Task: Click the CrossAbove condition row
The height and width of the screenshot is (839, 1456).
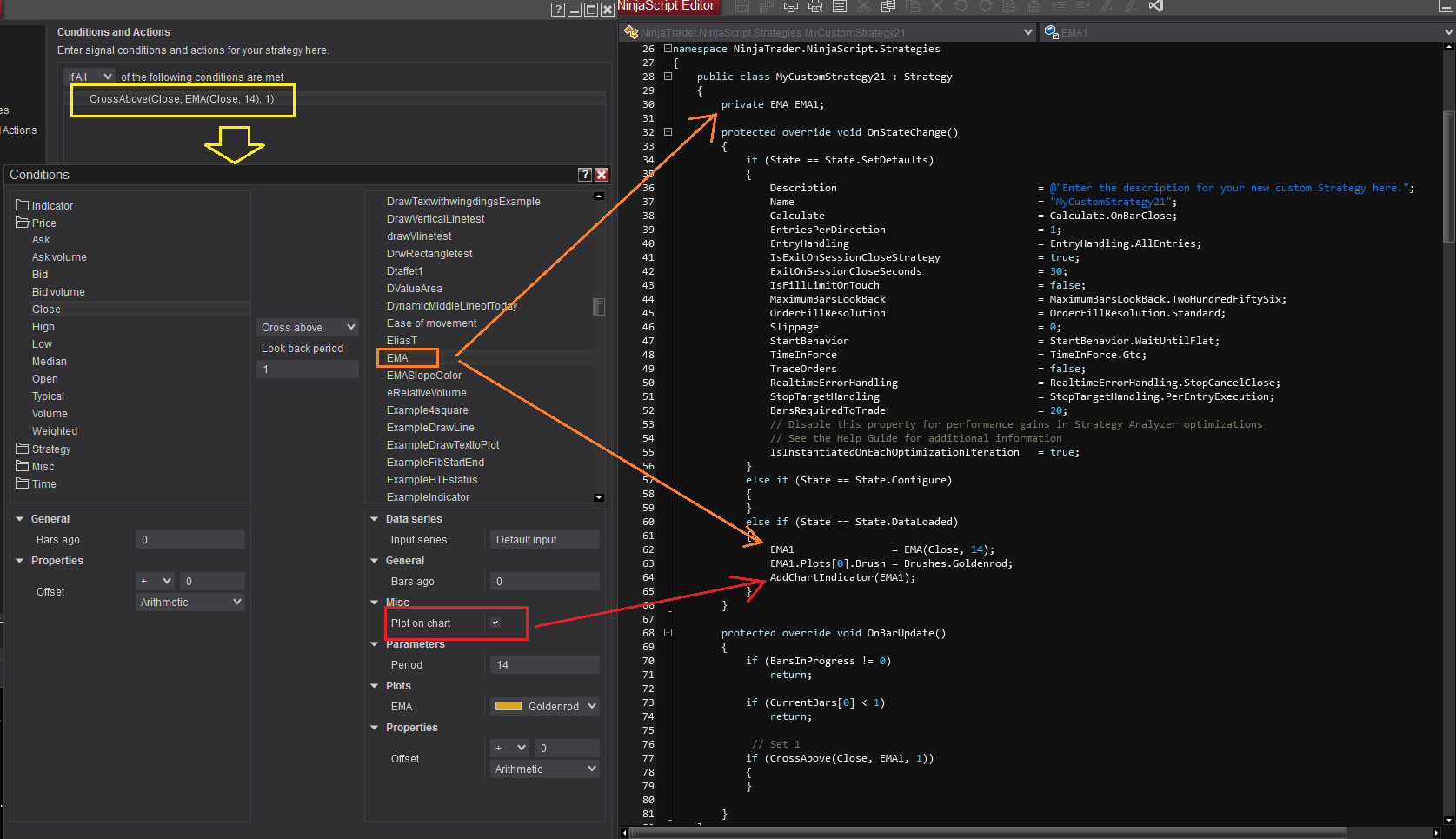Action: point(182,99)
